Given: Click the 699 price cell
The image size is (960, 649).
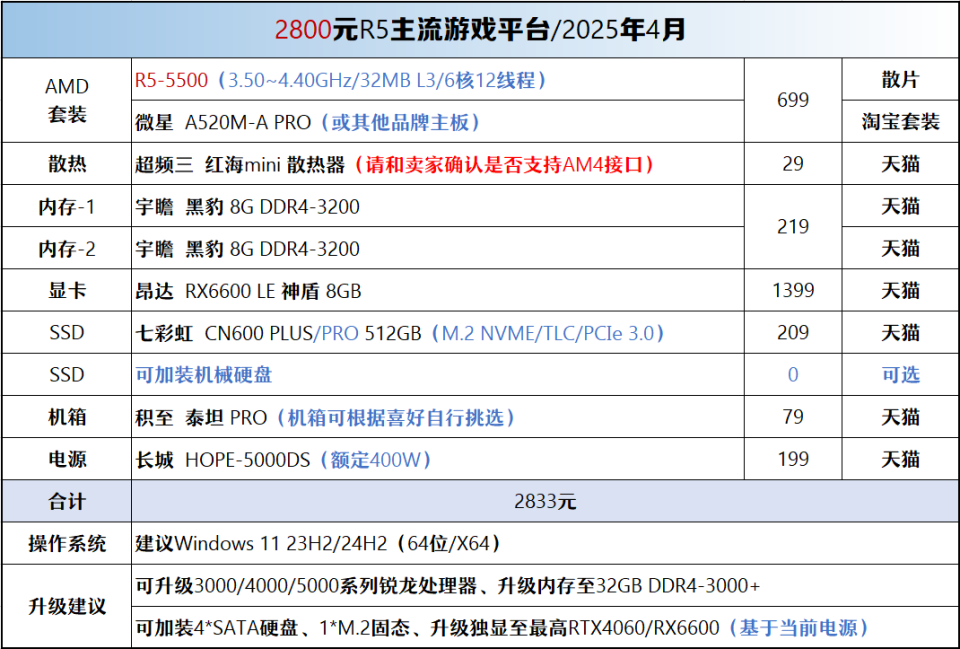Looking at the screenshot, I should (793, 100).
